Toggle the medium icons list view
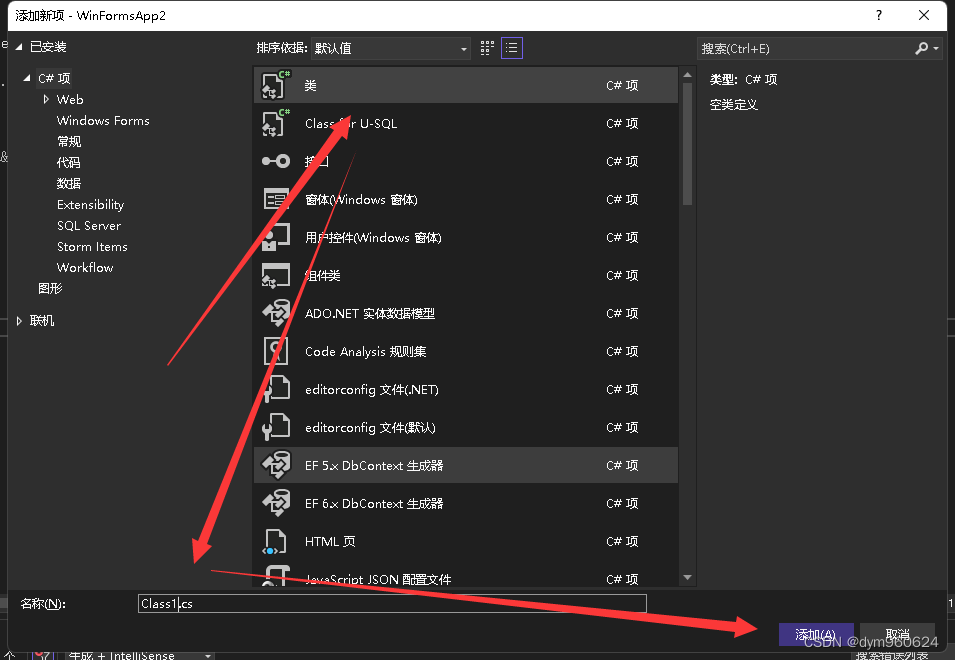This screenshot has height=660, width=955. pyautogui.click(x=511, y=47)
